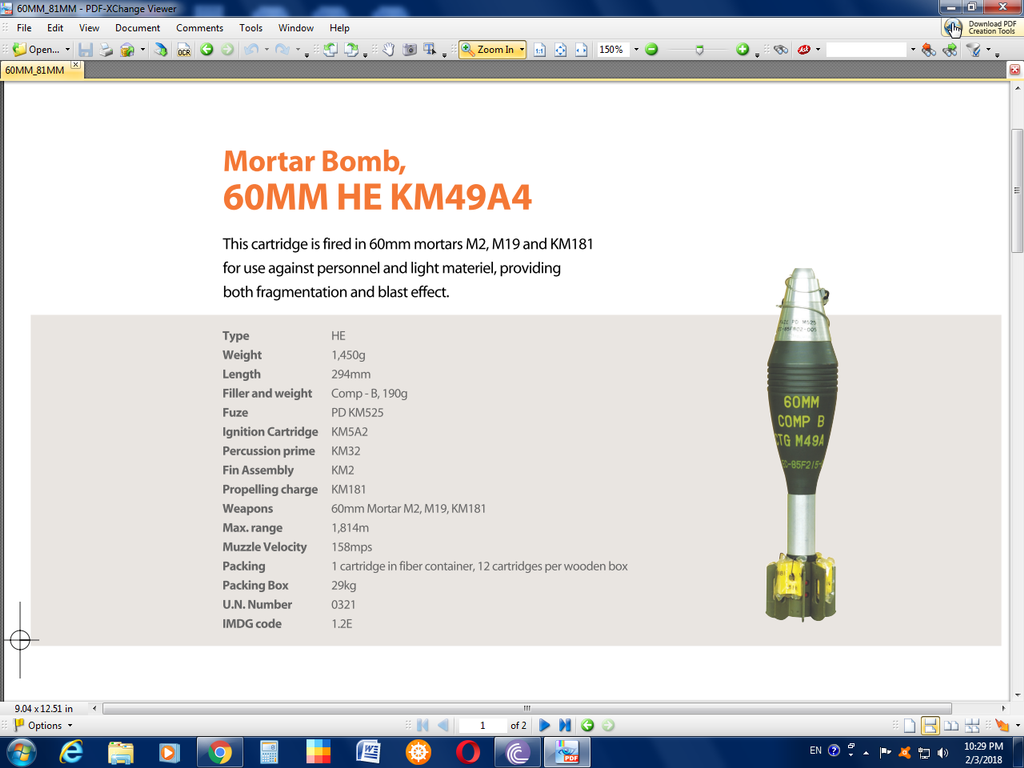Viewport: 1024px width, 768px height.
Task: Click the funnel search options icon
Action: (974, 50)
